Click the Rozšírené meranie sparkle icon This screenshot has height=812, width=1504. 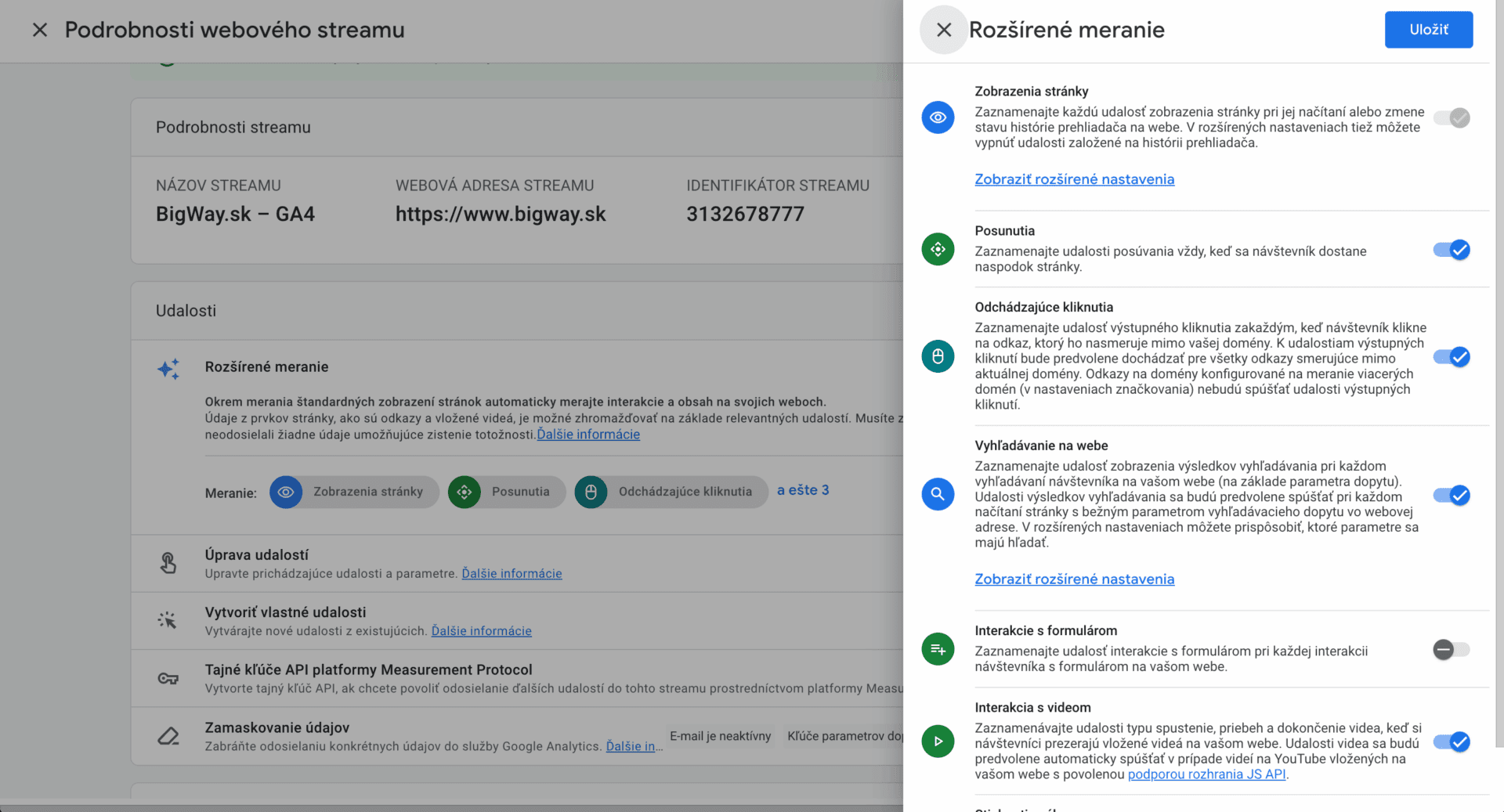(168, 369)
